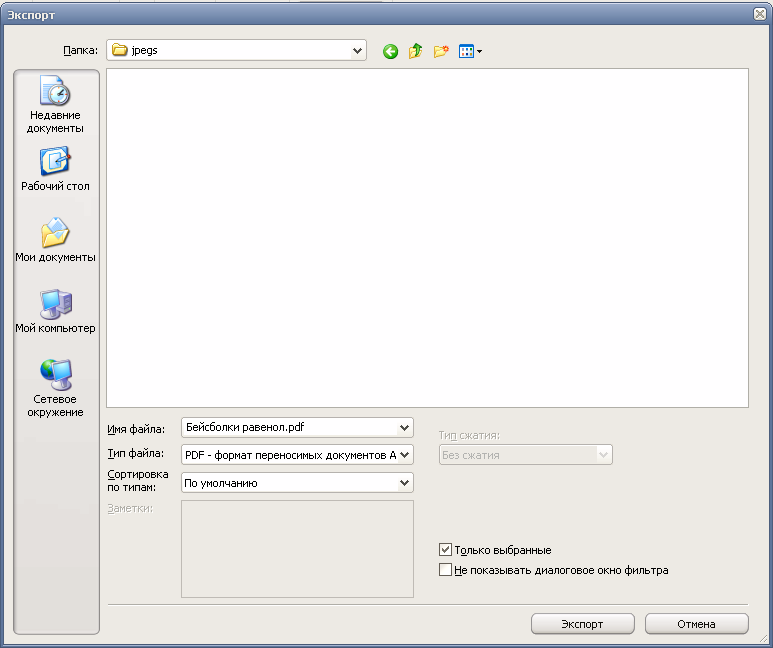Go back using the green arrow icon
The image size is (773, 648).
[390, 51]
